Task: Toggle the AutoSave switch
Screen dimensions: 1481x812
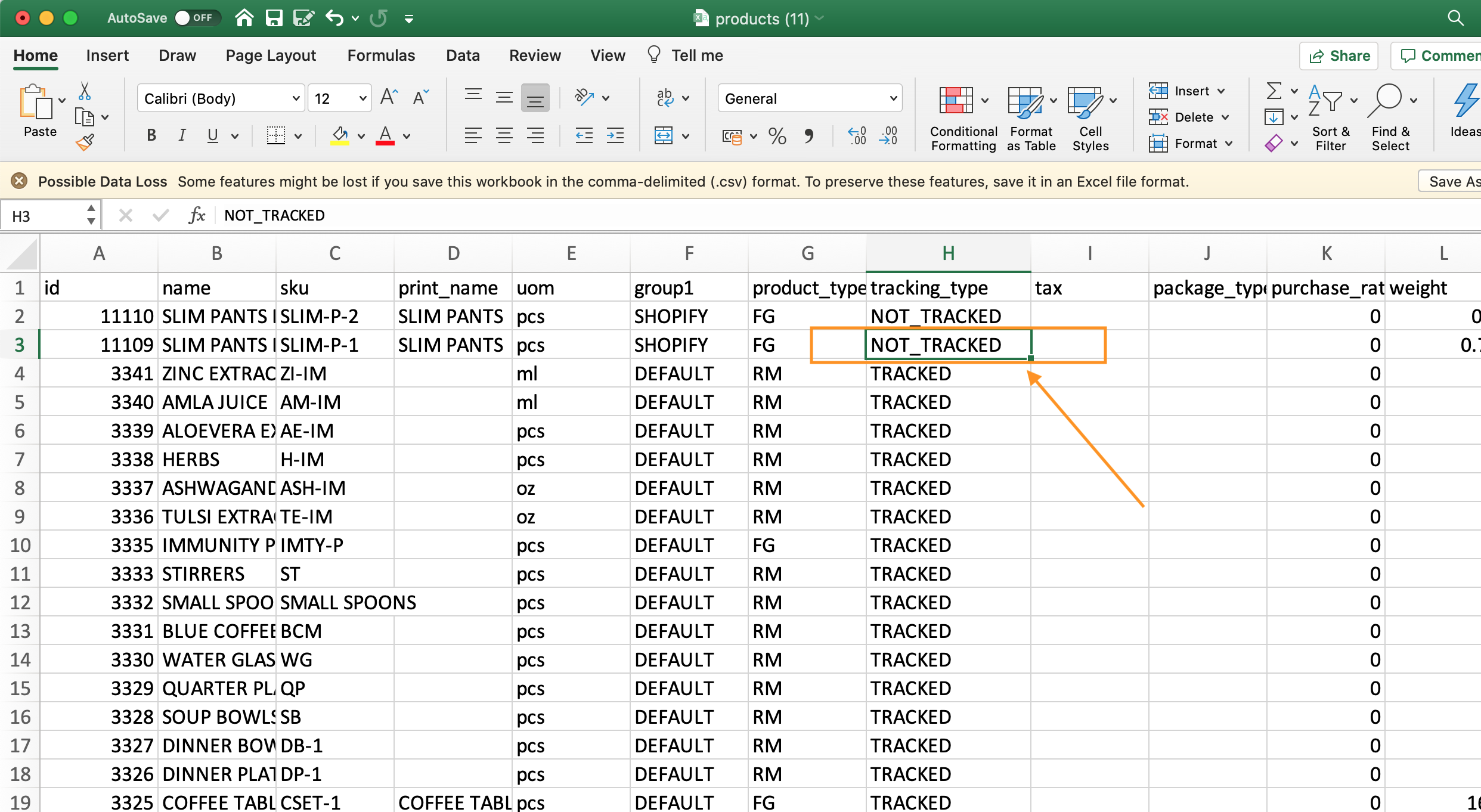Action: (x=196, y=18)
